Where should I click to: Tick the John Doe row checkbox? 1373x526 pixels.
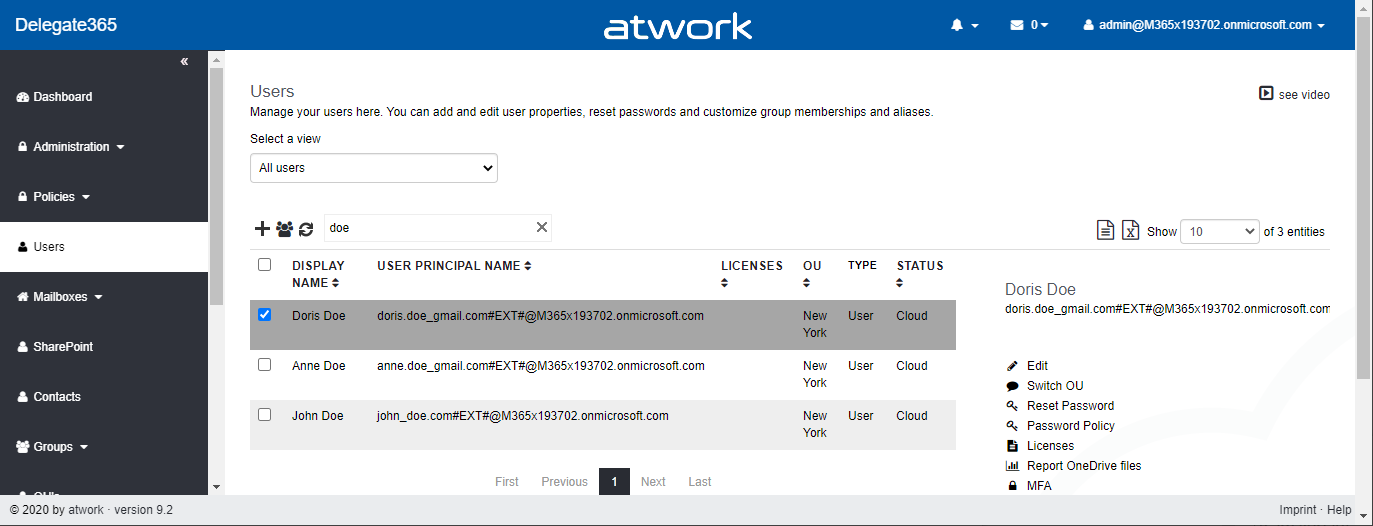(x=265, y=414)
